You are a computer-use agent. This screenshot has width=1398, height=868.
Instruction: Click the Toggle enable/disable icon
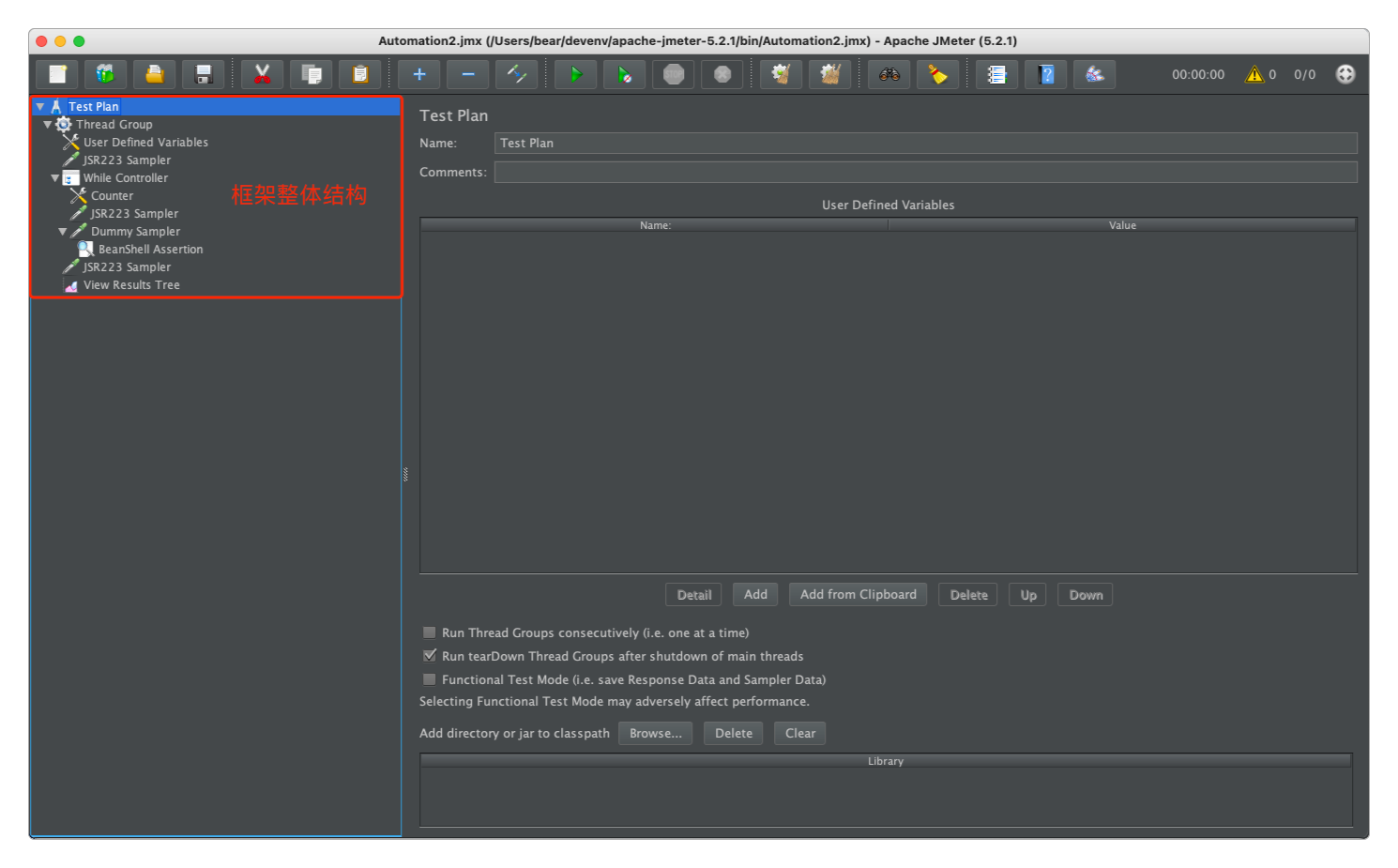pos(516,74)
